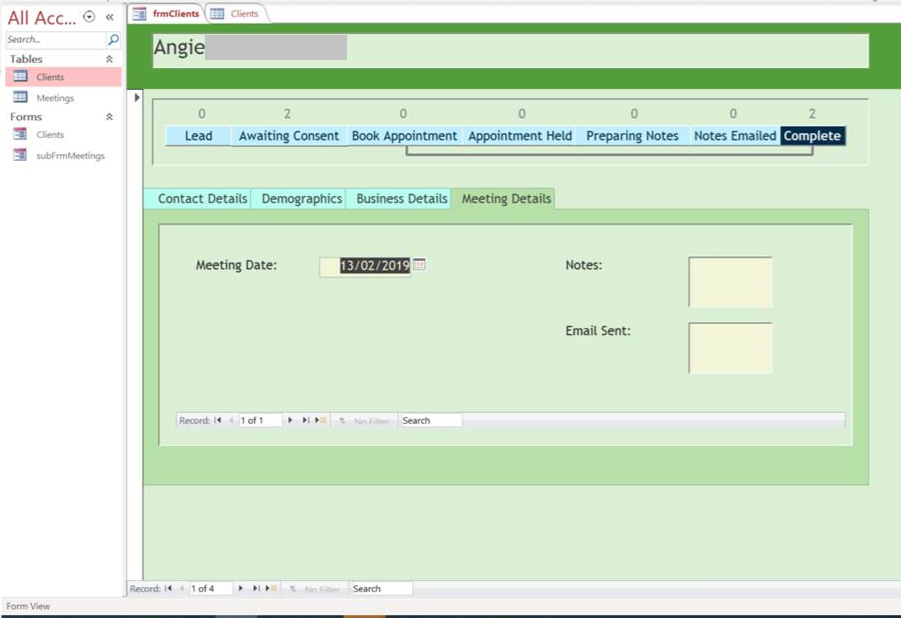Go to previous record in main form navigator
The width and height of the screenshot is (901, 618).
[182, 588]
